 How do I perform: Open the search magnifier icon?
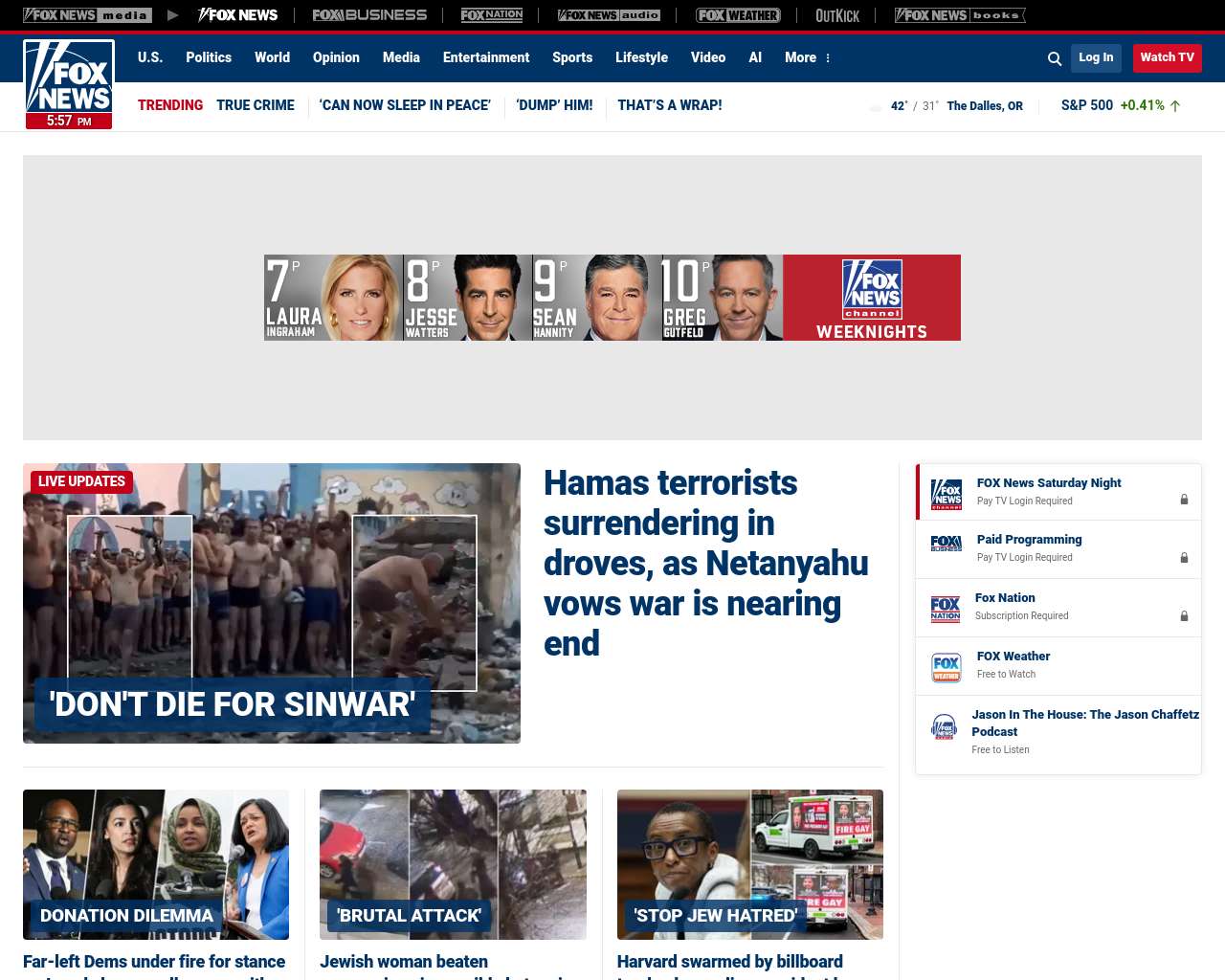[1055, 58]
